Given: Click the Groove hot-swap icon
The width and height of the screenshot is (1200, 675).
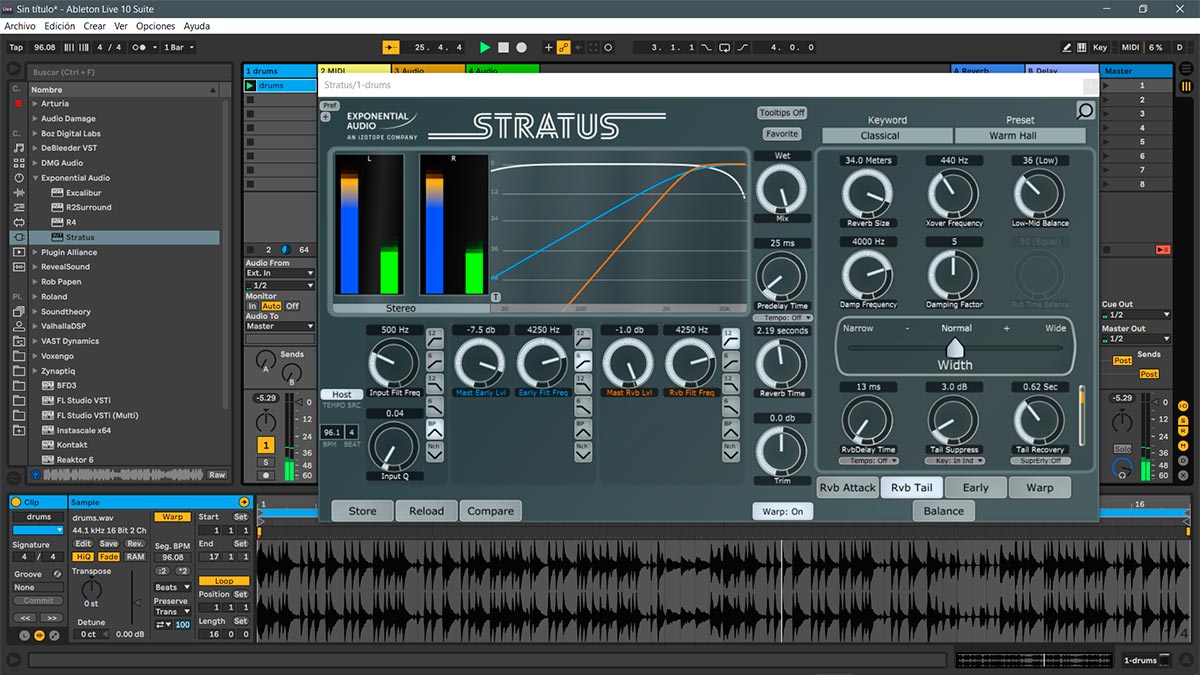Looking at the screenshot, I should click(x=57, y=574).
